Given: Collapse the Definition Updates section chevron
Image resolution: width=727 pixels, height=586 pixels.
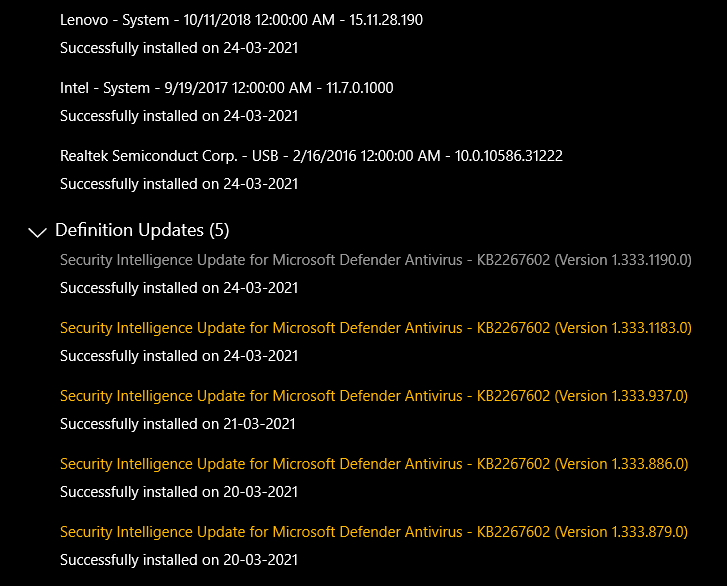Looking at the screenshot, I should point(38,232).
